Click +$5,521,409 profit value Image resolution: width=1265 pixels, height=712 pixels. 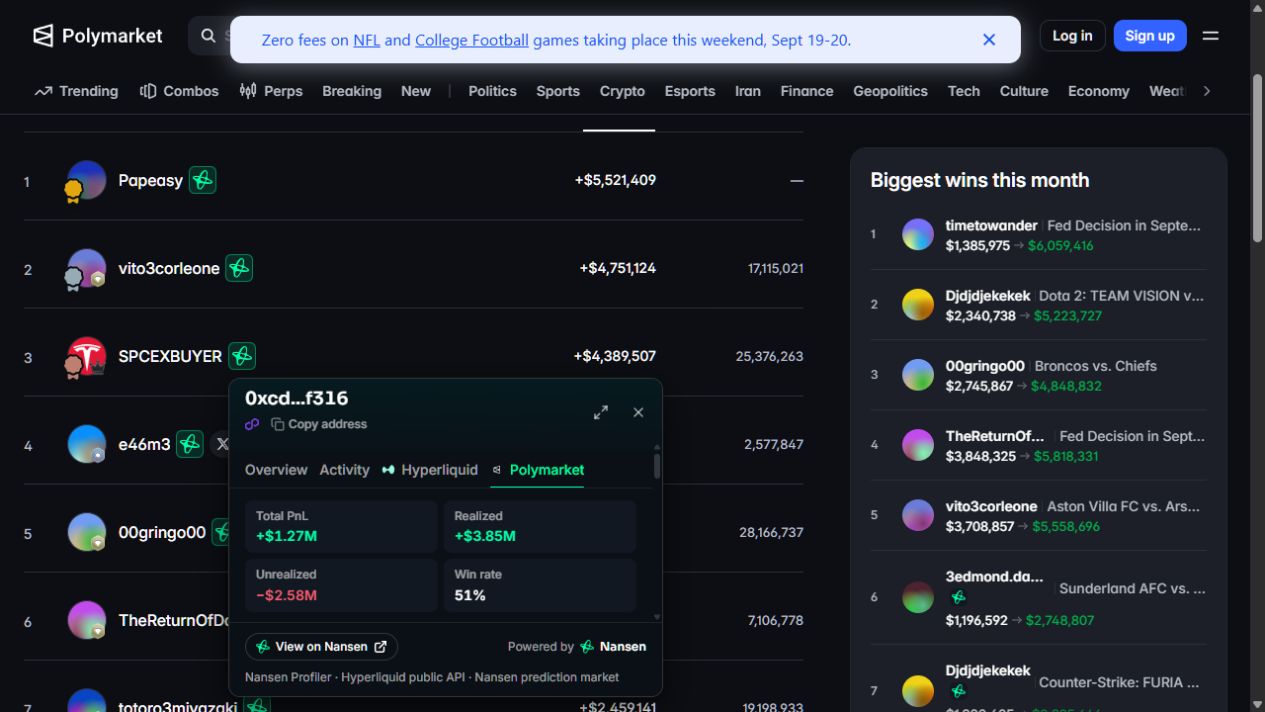tap(615, 180)
